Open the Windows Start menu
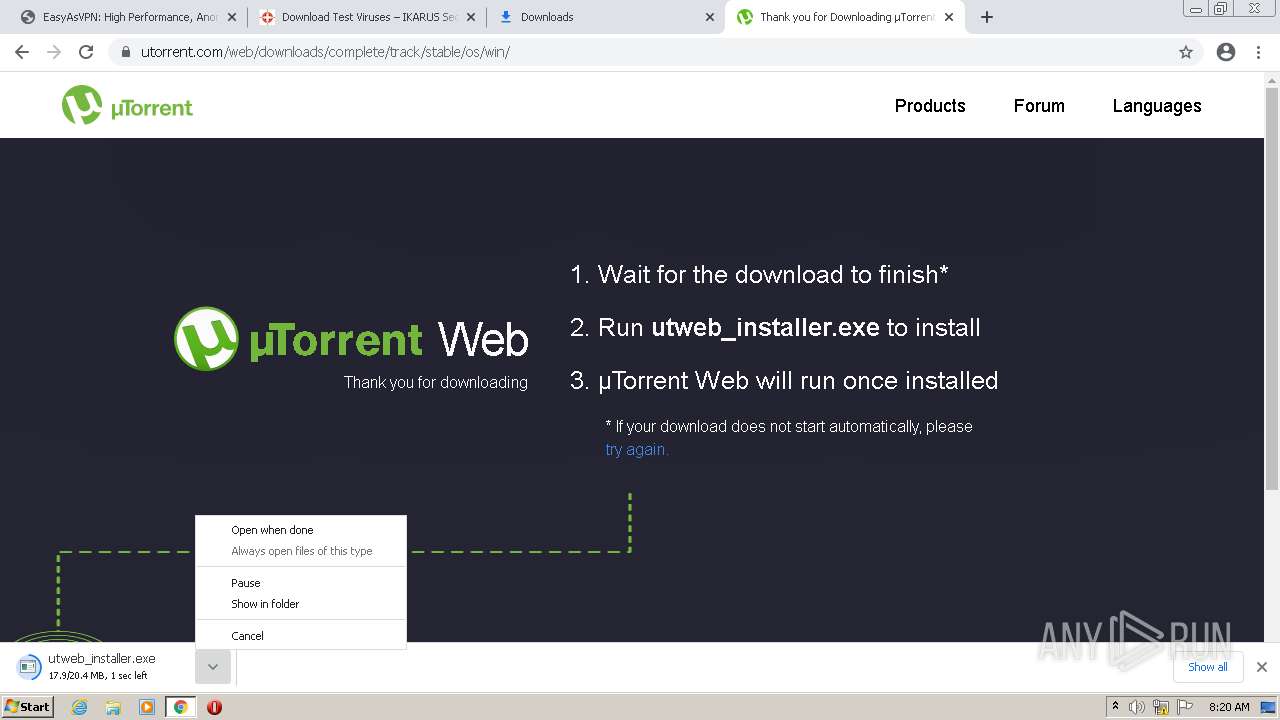The width and height of the screenshot is (1280, 720). pos(28,707)
